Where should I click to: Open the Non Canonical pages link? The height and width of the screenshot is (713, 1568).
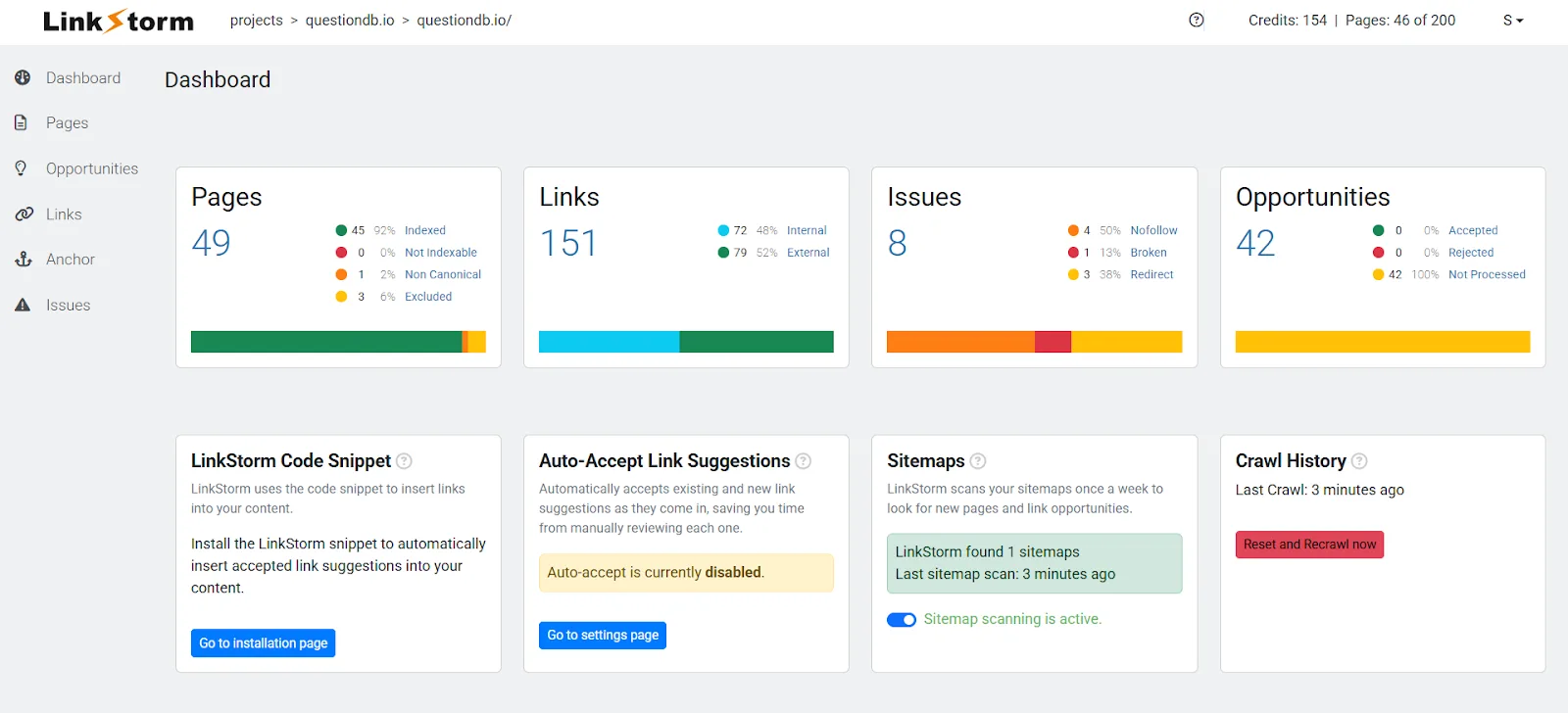pos(443,274)
